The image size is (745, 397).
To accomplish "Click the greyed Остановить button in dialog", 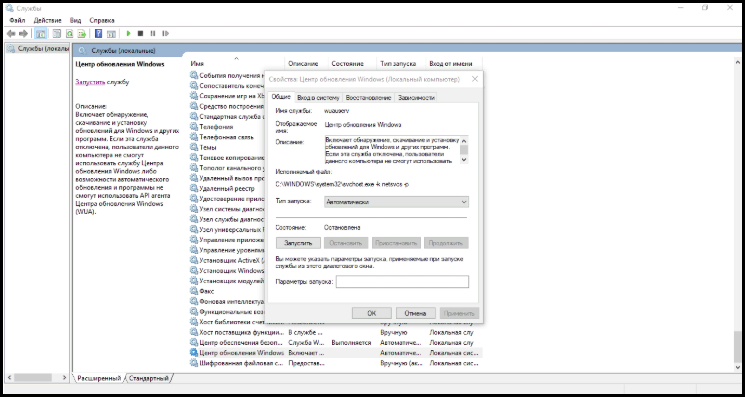I will tap(346, 243).
